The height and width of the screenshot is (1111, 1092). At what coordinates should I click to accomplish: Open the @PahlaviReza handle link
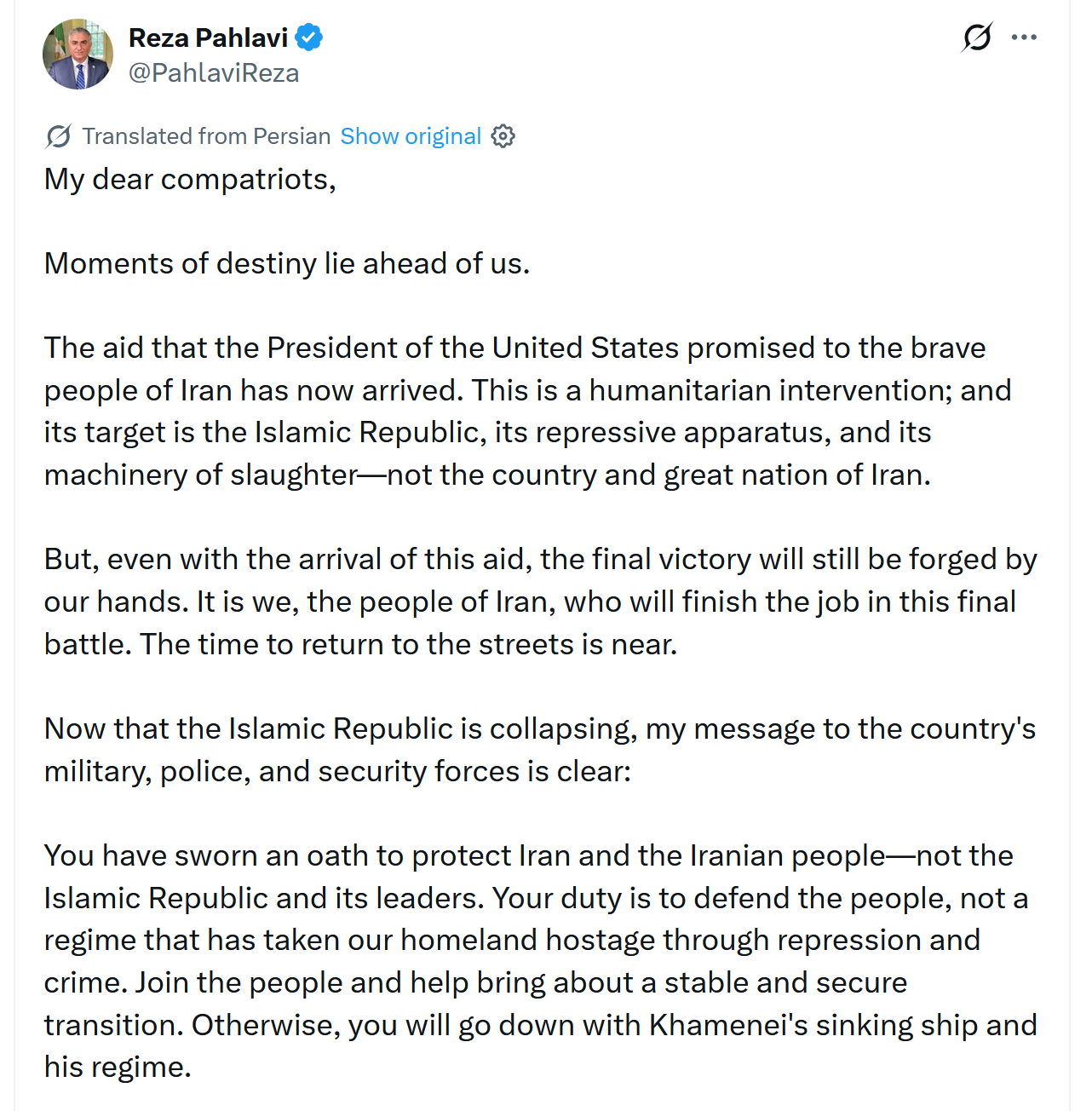pos(214,73)
